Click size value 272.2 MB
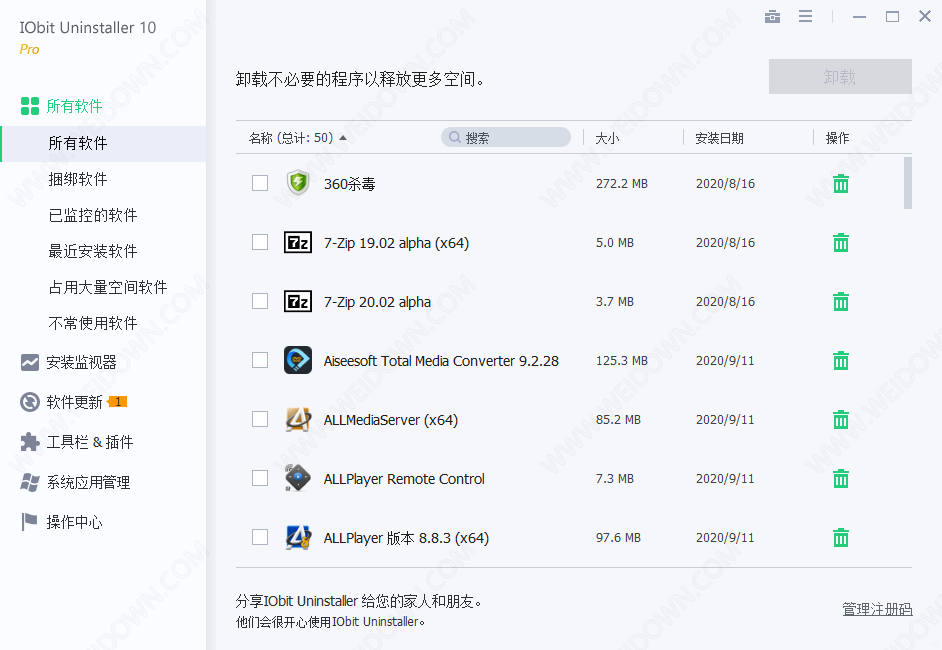The height and width of the screenshot is (650, 942). click(x=622, y=184)
